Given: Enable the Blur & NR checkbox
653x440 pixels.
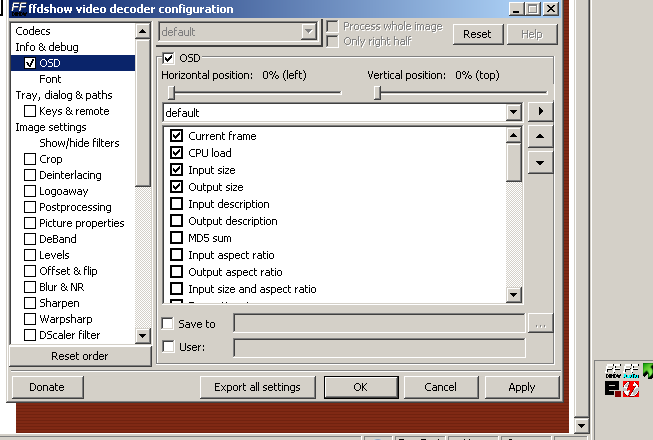Looking at the screenshot, I should click(30, 287).
